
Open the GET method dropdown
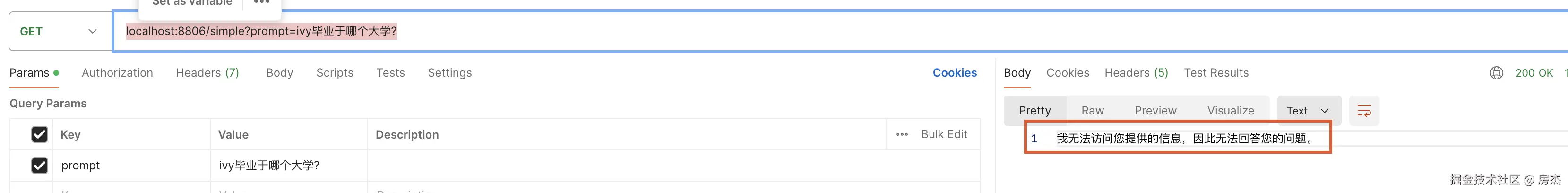click(59, 32)
